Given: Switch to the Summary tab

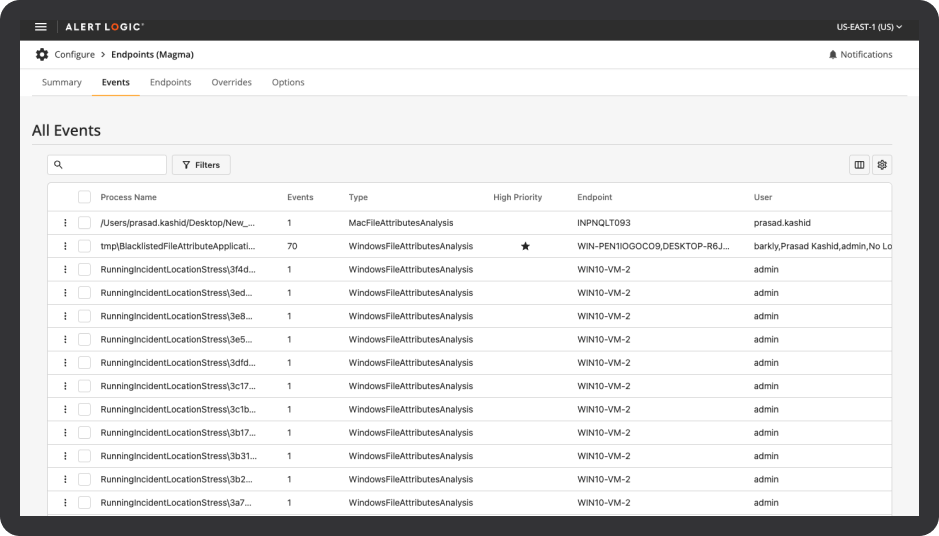Looking at the screenshot, I should (x=61, y=82).
